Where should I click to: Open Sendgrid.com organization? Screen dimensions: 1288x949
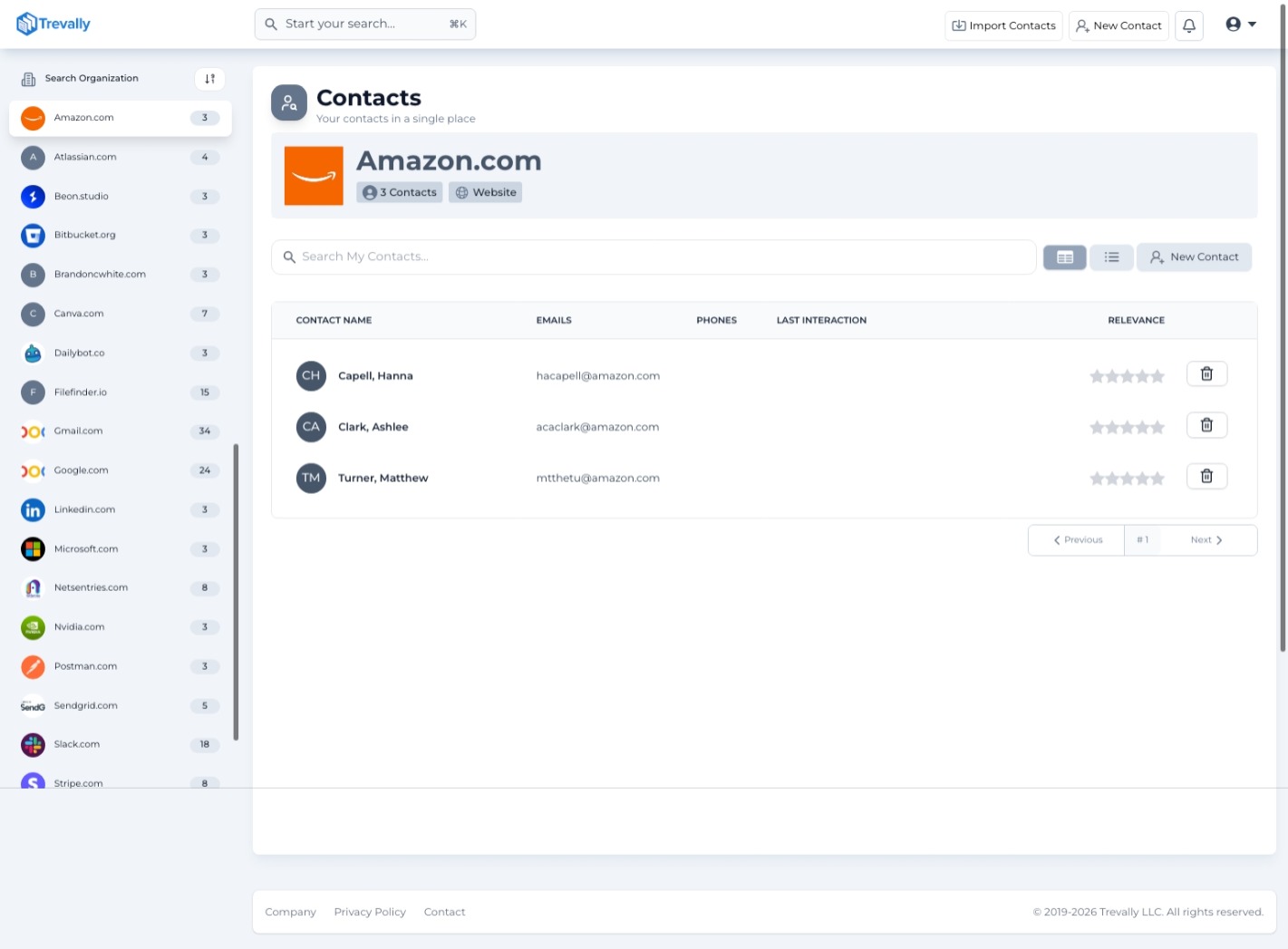[121, 706]
